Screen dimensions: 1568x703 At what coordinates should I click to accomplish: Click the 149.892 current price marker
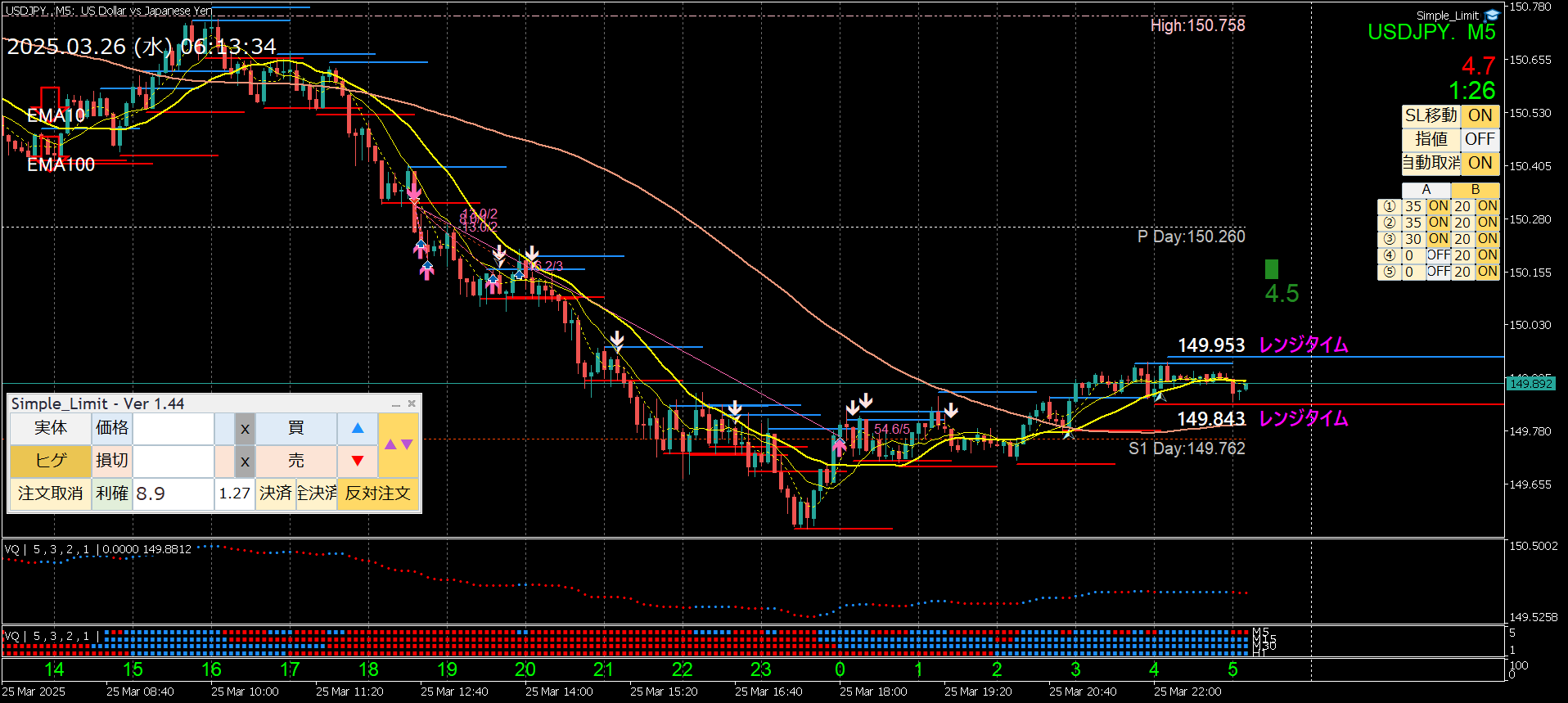click(1530, 384)
